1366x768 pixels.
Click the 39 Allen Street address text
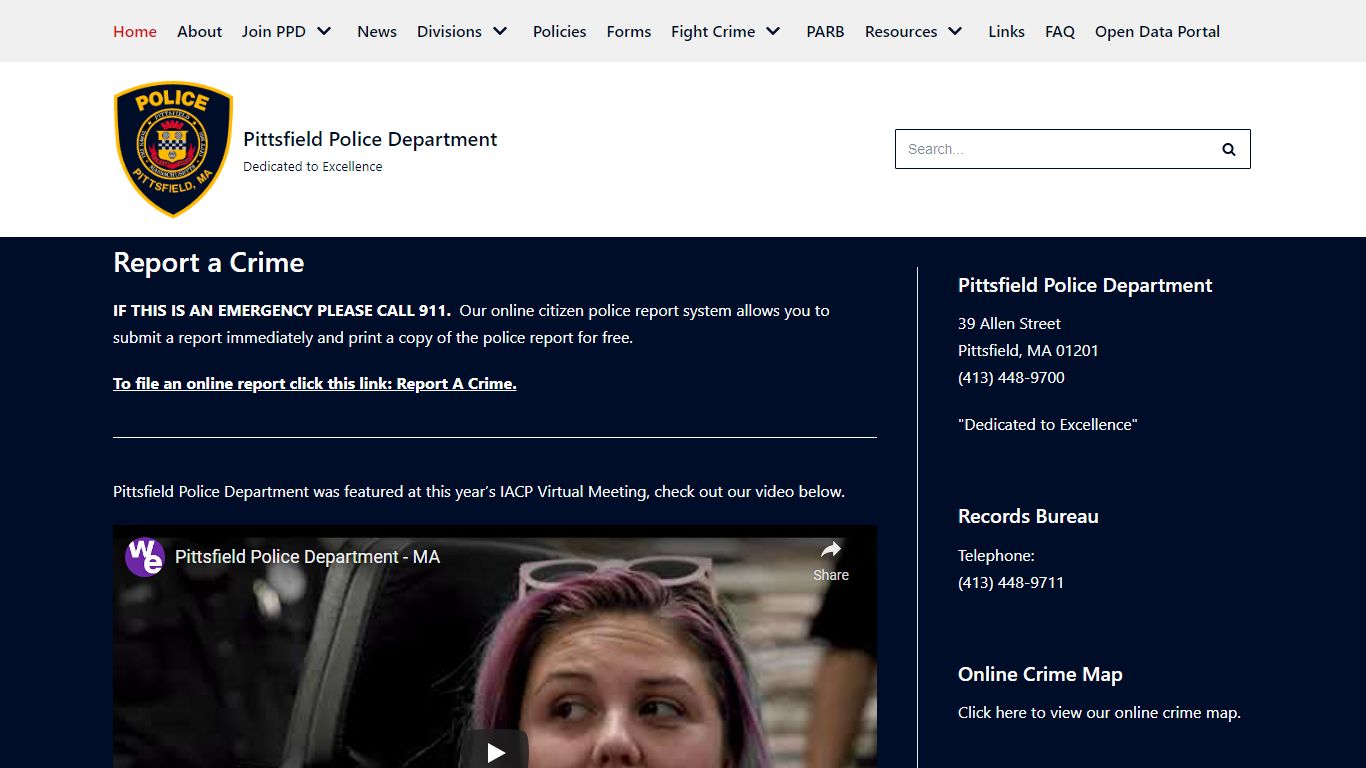[x=1009, y=324]
